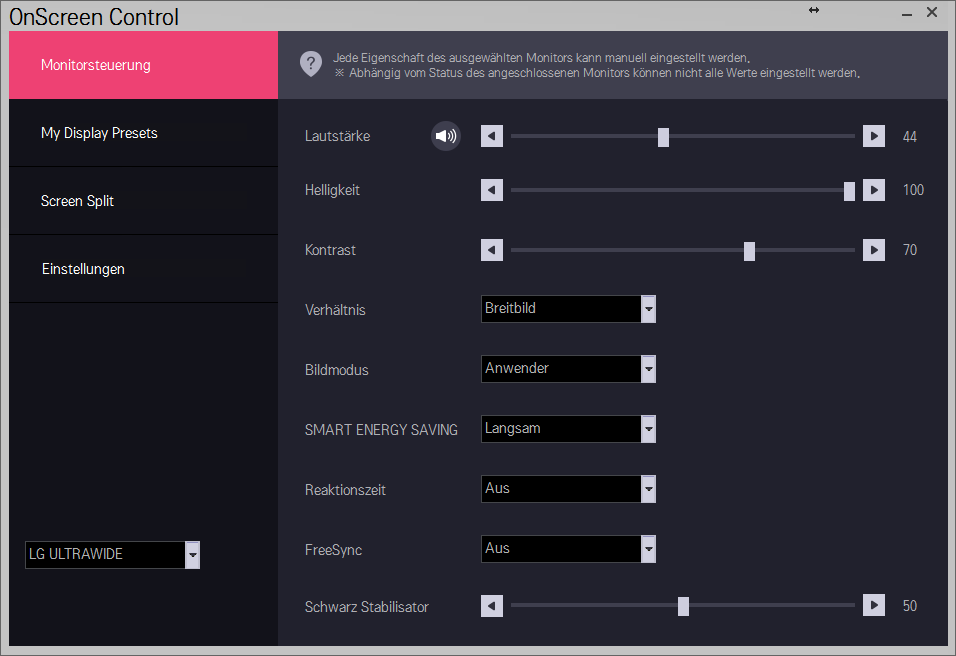This screenshot has height=656, width=956.
Task: Switch to My Display Presets tab
Action: 143,133
